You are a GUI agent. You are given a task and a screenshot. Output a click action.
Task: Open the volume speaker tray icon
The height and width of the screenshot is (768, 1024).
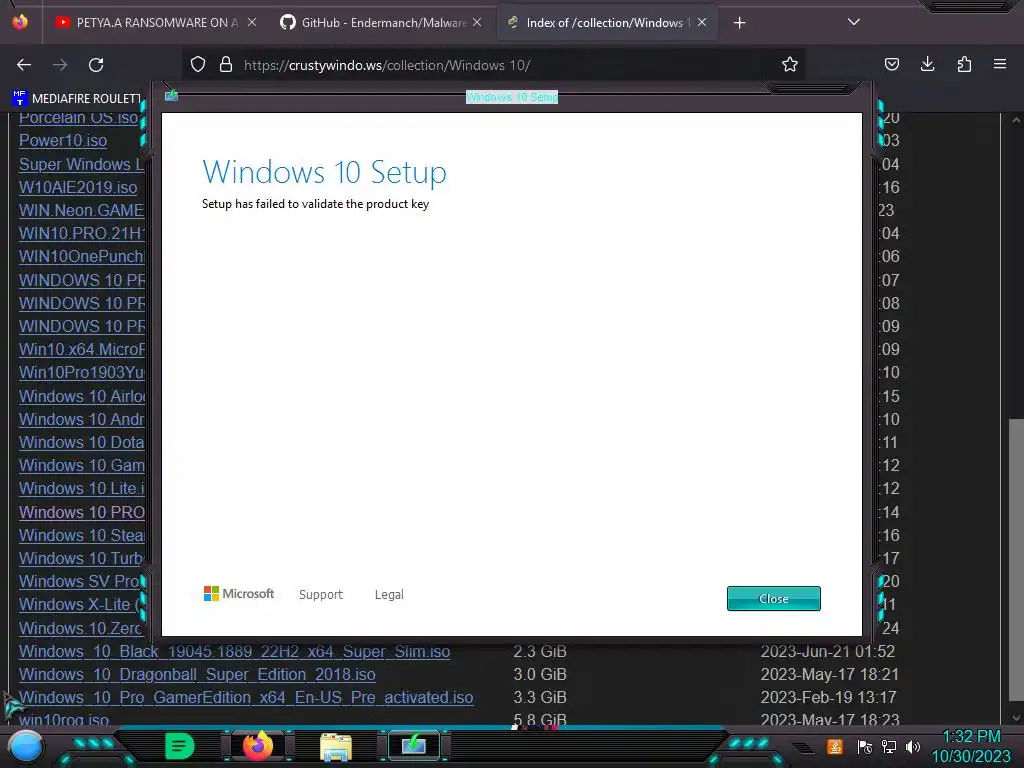coord(913,746)
